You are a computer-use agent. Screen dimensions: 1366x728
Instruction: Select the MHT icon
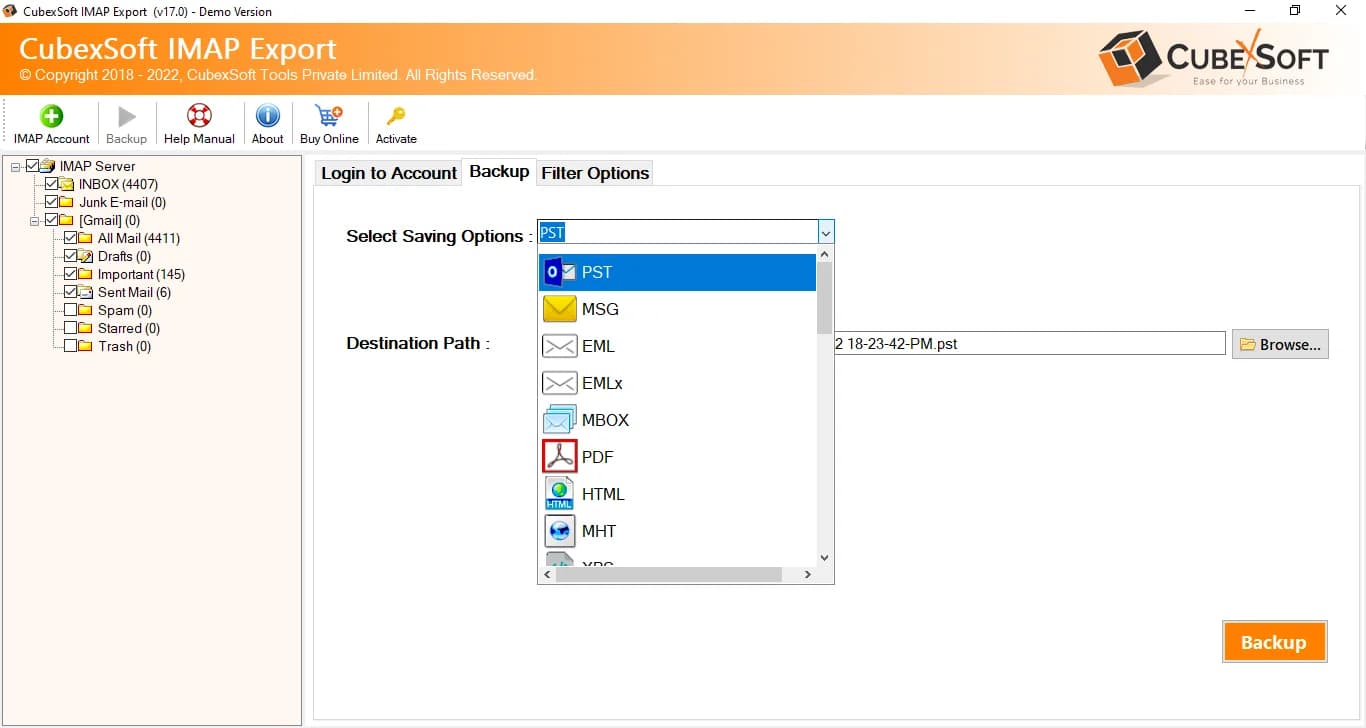tap(559, 531)
